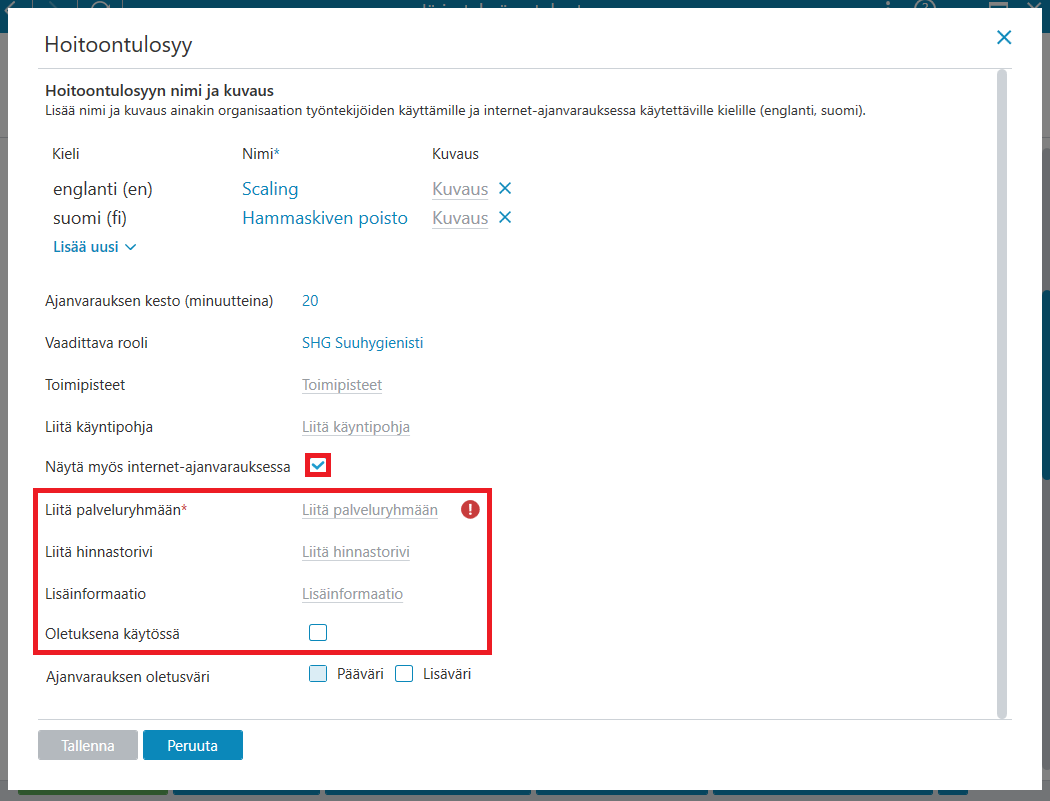Open the Liitä käyntipohja field
The image size is (1050, 801).
(356, 427)
